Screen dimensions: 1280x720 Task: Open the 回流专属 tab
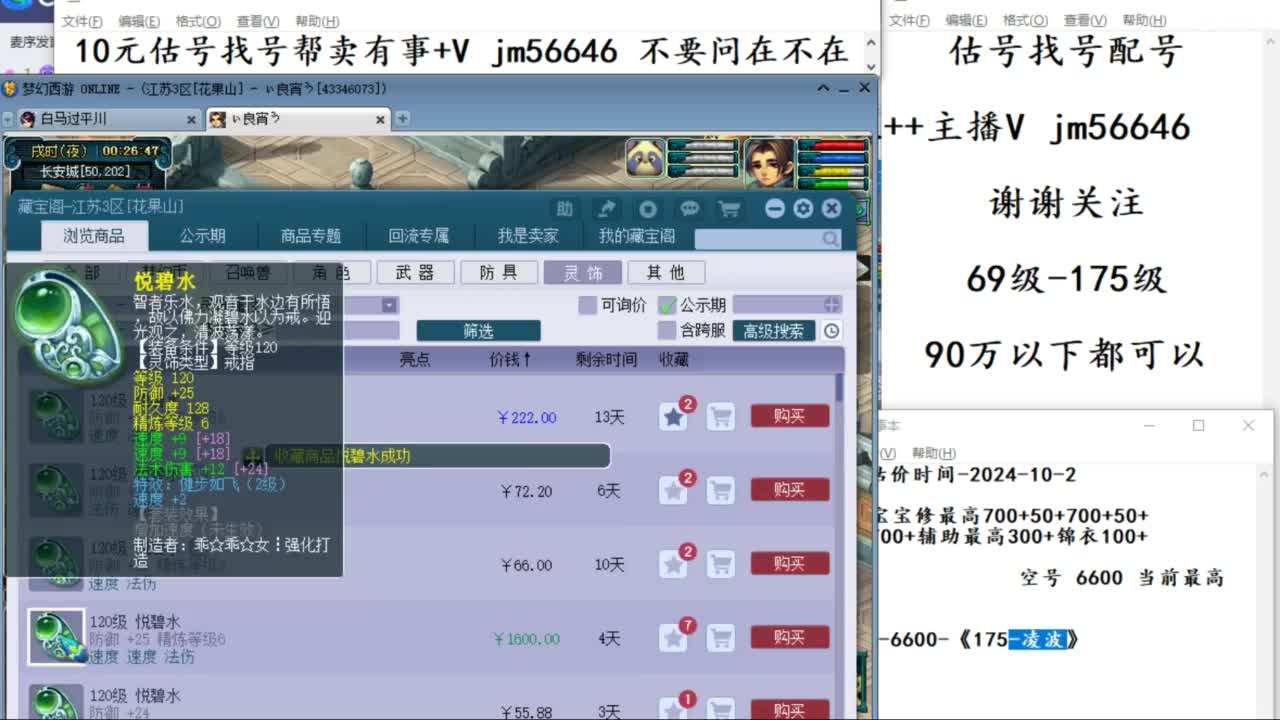click(419, 236)
